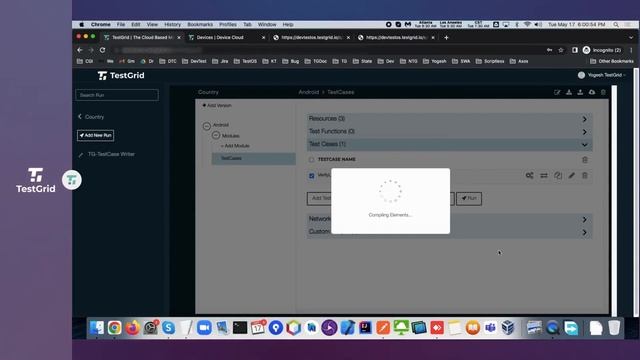Open the Other Bookmarks folder
Image resolution: width=640 pixels, height=360 pixels.
click(612, 61)
